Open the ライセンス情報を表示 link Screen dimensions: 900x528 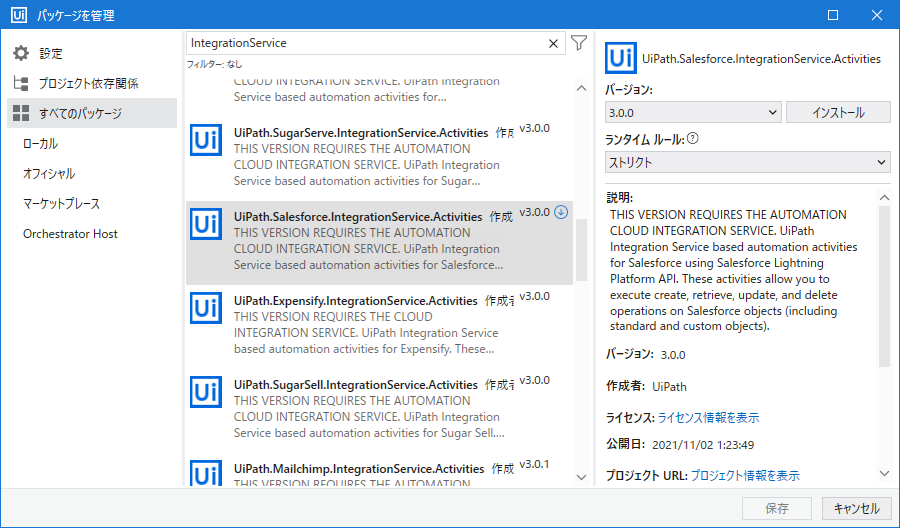click(x=708, y=418)
